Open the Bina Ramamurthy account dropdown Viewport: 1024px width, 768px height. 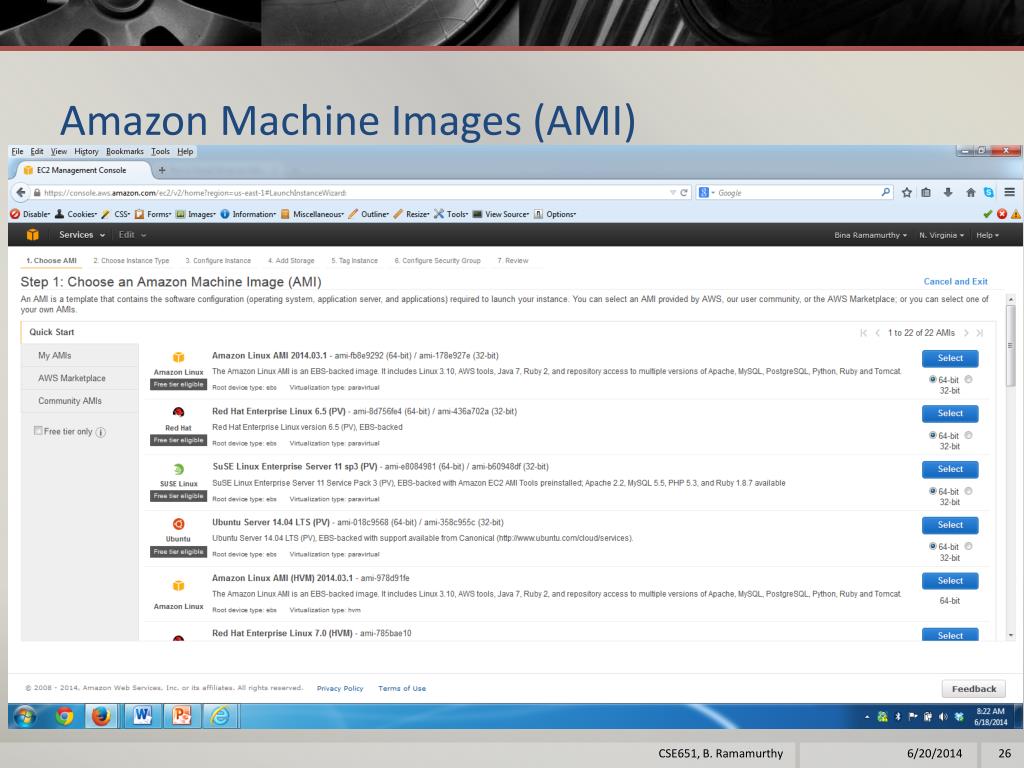pyautogui.click(x=870, y=235)
